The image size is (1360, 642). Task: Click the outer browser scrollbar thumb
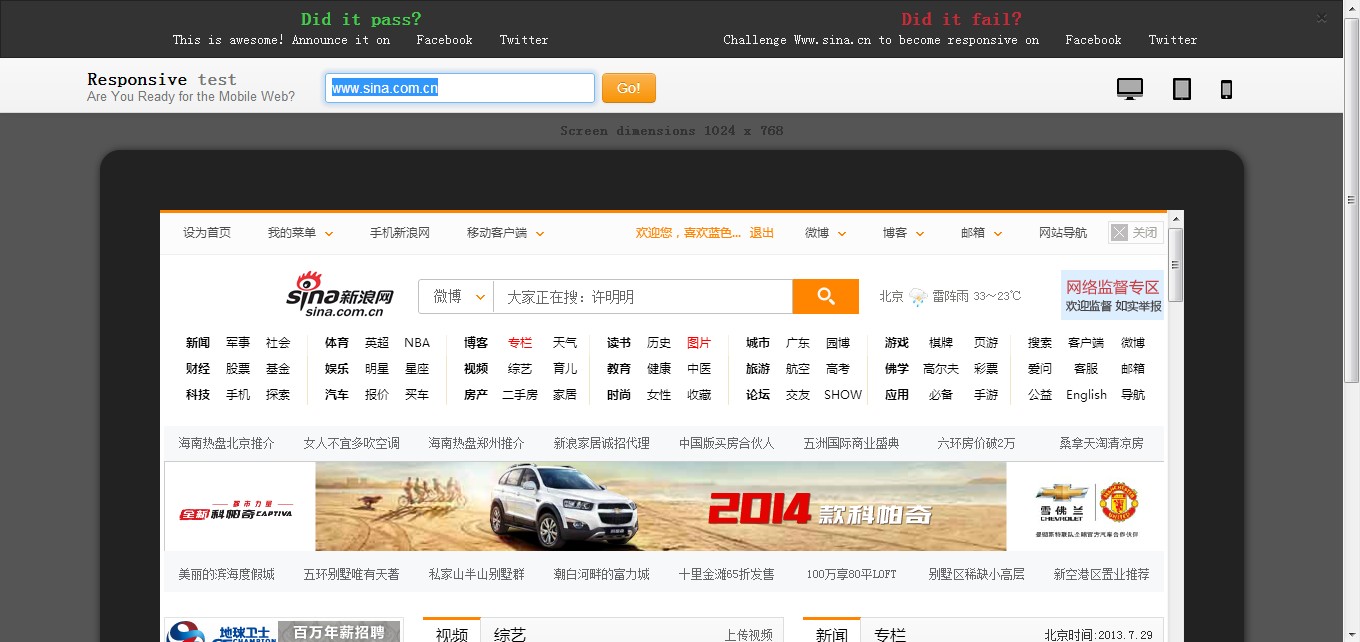click(1351, 198)
